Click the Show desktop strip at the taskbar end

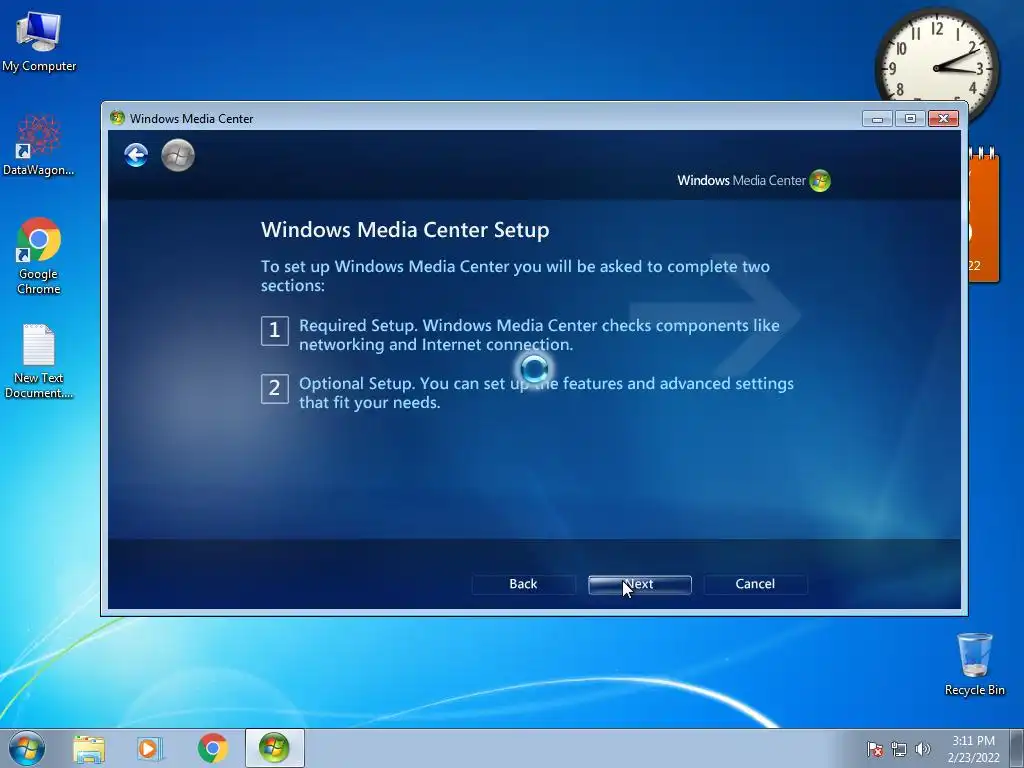[1017, 749]
